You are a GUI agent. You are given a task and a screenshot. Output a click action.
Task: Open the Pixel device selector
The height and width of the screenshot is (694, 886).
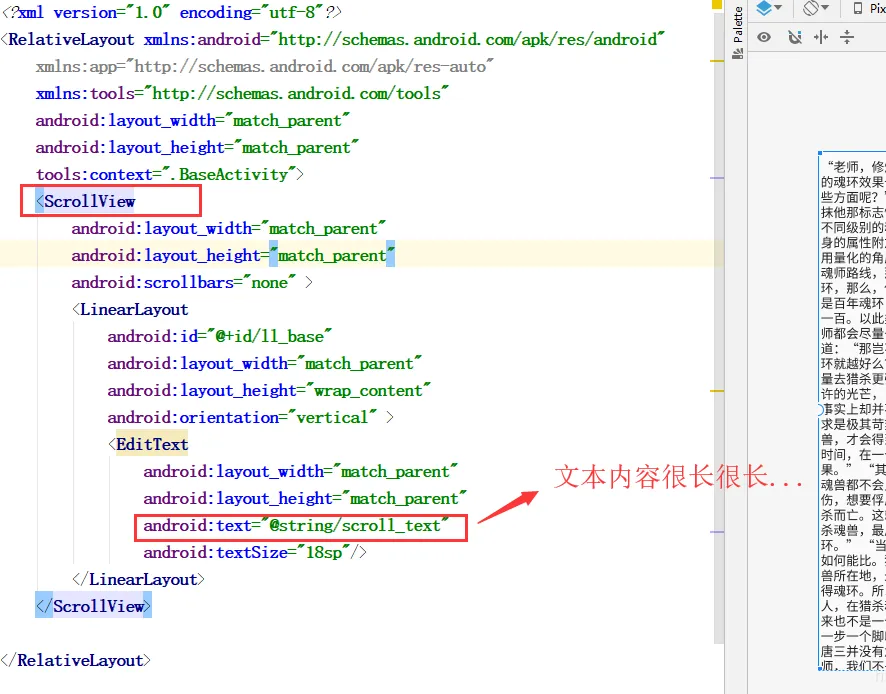869,8
